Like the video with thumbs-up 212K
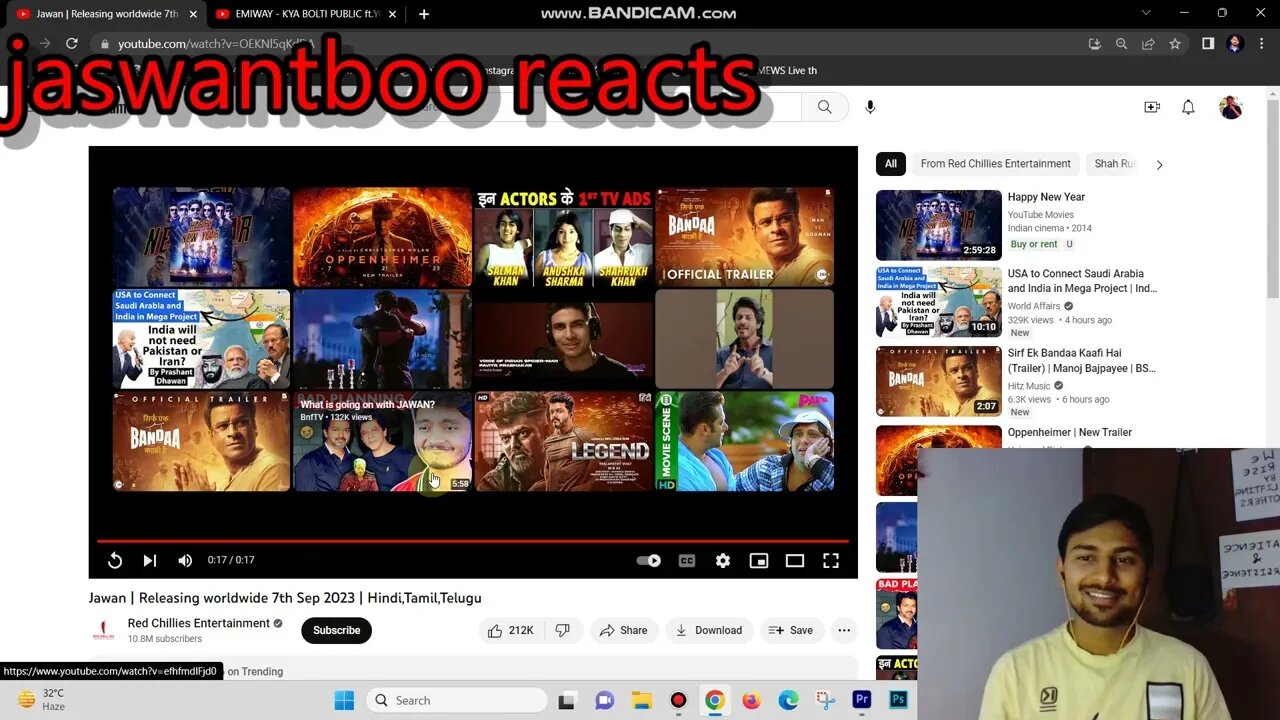The height and width of the screenshot is (720, 1280). tap(511, 630)
